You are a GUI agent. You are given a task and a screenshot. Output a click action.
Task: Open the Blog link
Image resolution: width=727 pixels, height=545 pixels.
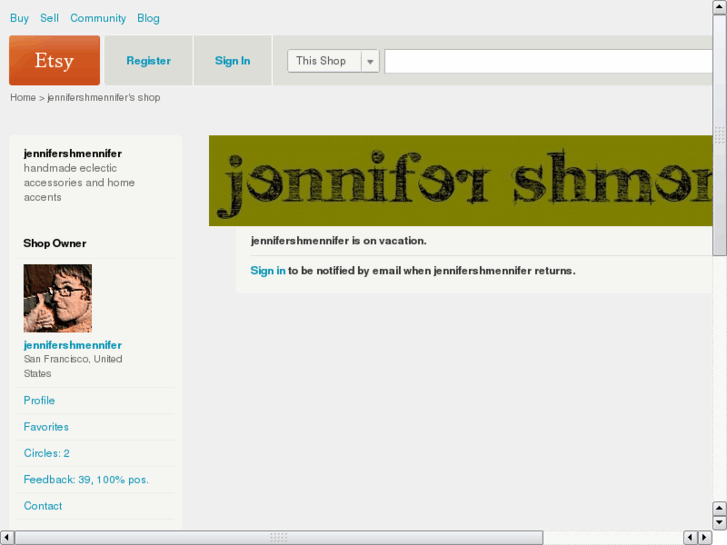pos(148,18)
